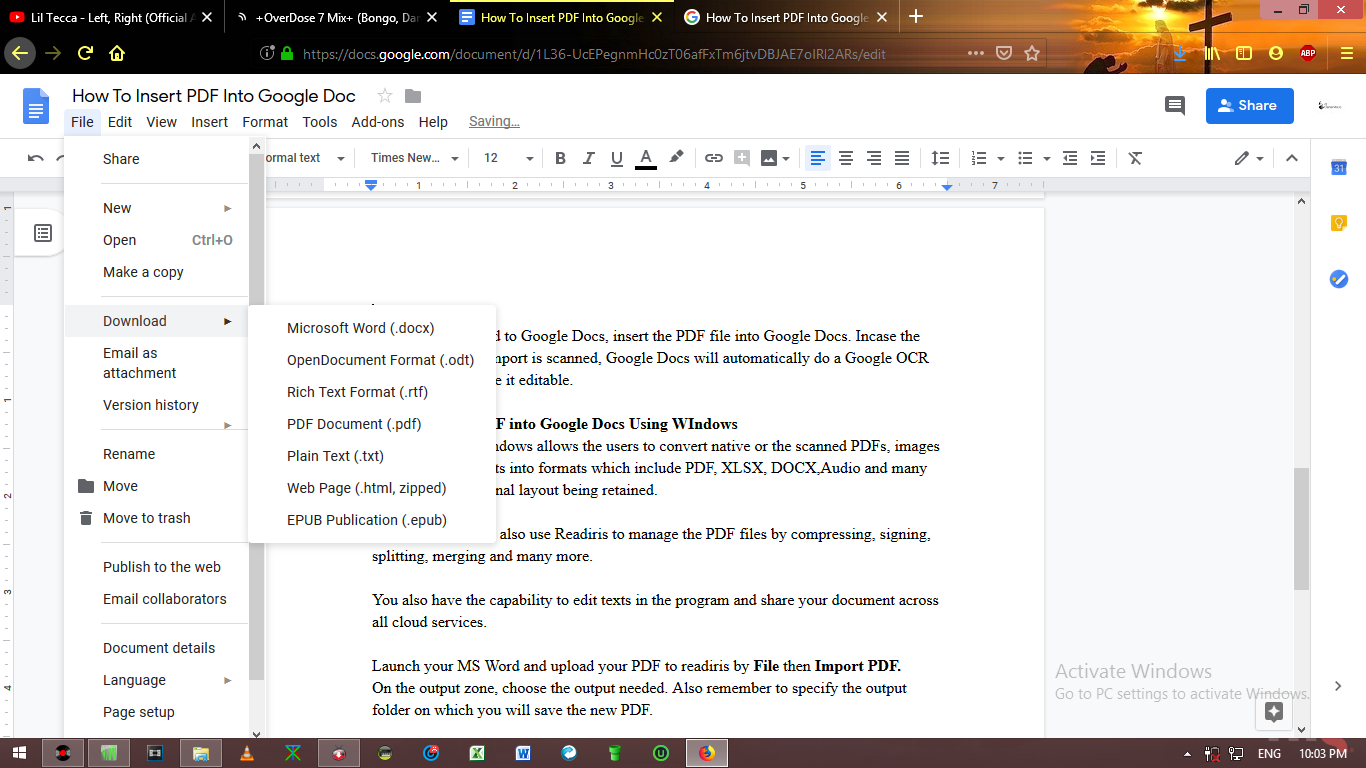Open numbered list options arrow
This screenshot has width=1366, height=768.
point(1001,158)
